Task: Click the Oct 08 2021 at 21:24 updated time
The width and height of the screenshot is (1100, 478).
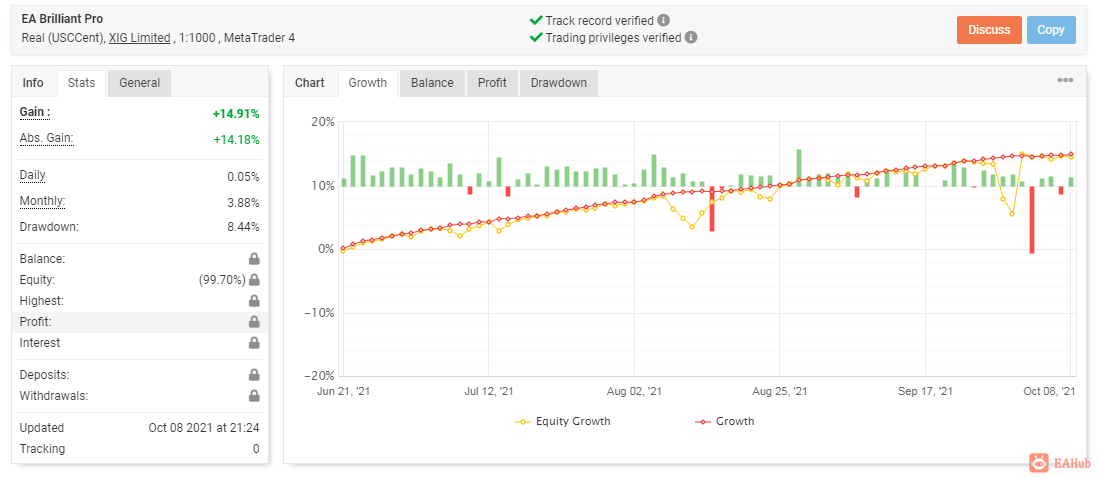Action: 203,427
